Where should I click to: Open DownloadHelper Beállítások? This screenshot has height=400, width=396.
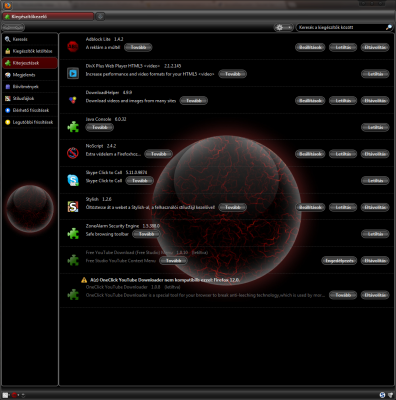[310, 101]
